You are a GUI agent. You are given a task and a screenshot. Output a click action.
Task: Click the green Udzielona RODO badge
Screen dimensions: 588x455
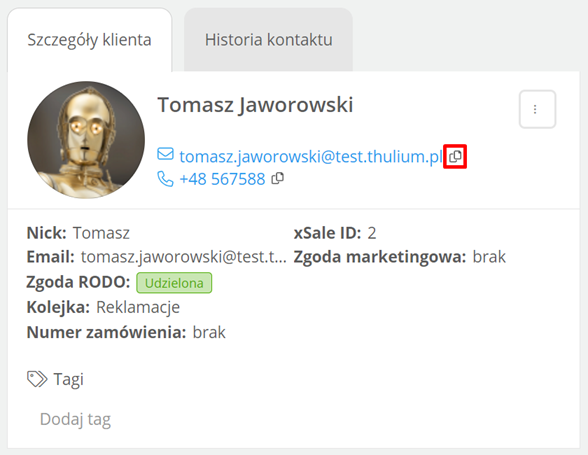(174, 283)
